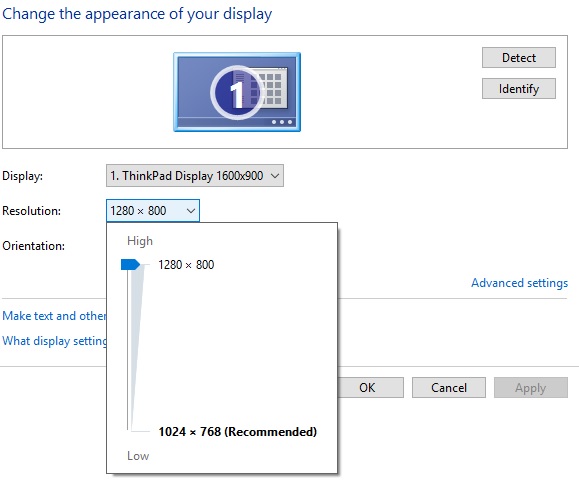Select the monitor 1 display thumbnail
Screen dimensions: 579x480
pos(237,92)
